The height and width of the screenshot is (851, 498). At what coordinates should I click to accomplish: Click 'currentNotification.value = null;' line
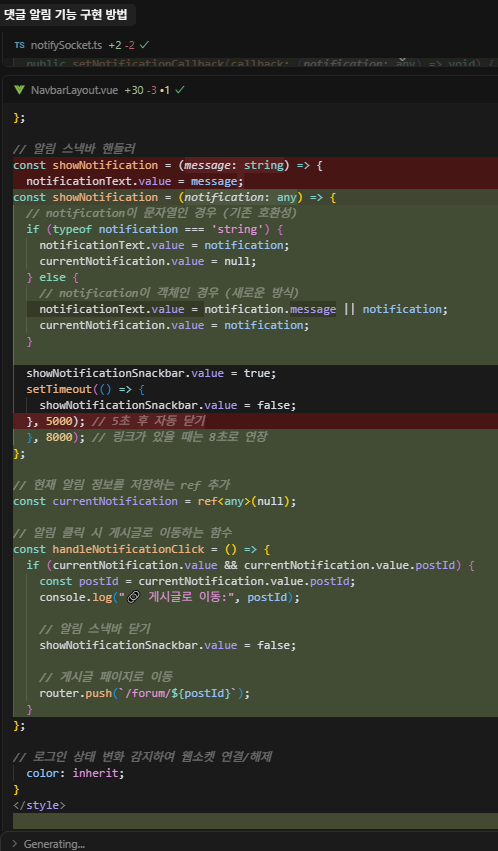click(148, 261)
